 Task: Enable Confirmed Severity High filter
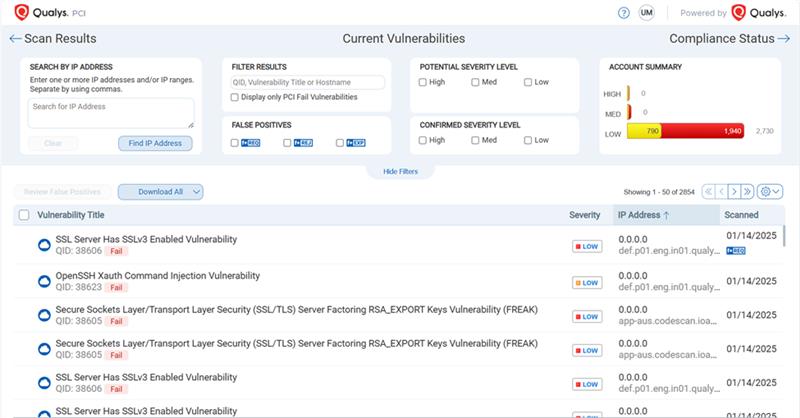tap(422, 140)
